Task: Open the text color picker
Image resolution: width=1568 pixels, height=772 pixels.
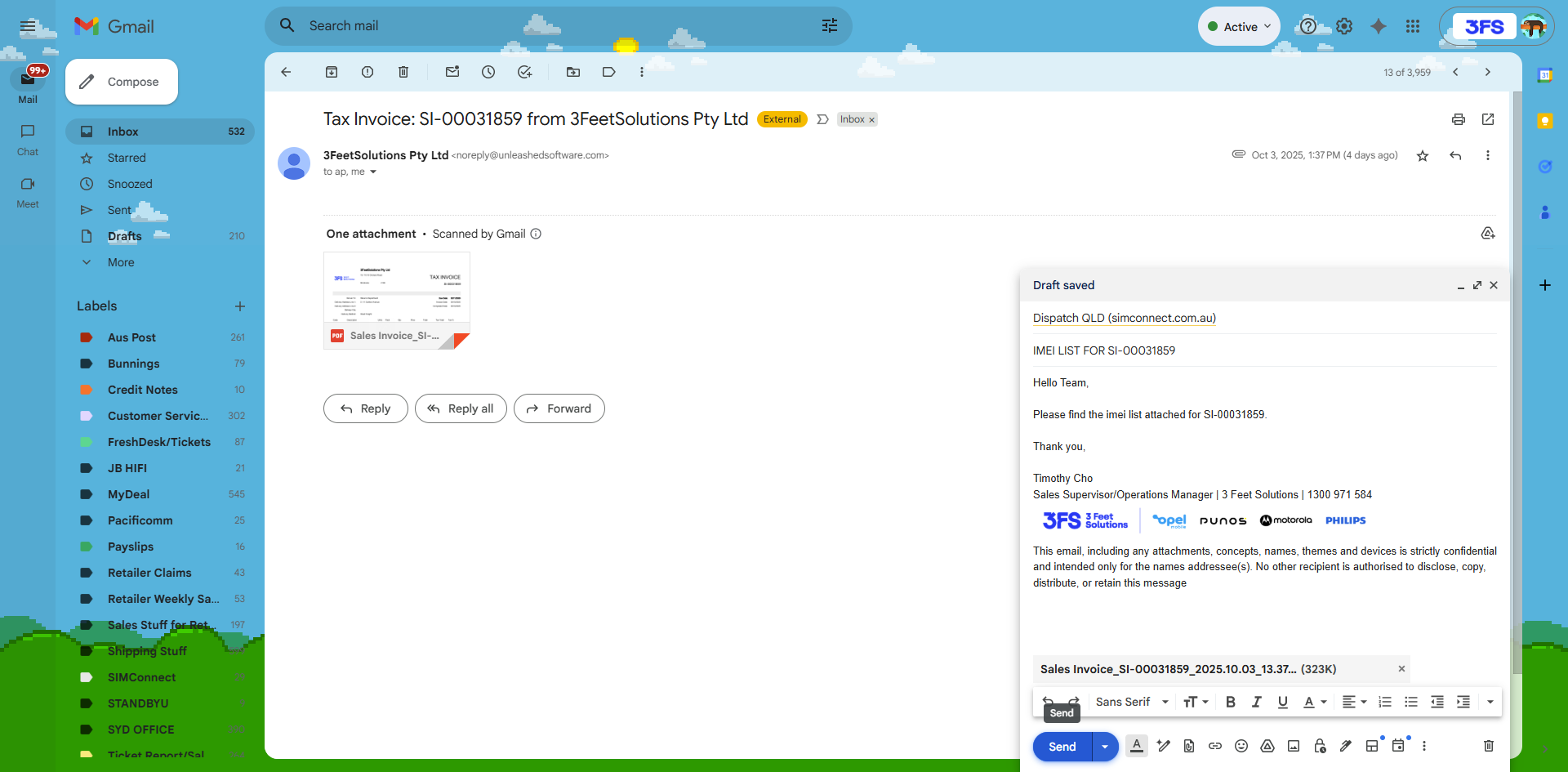Action: [x=1314, y=702]
